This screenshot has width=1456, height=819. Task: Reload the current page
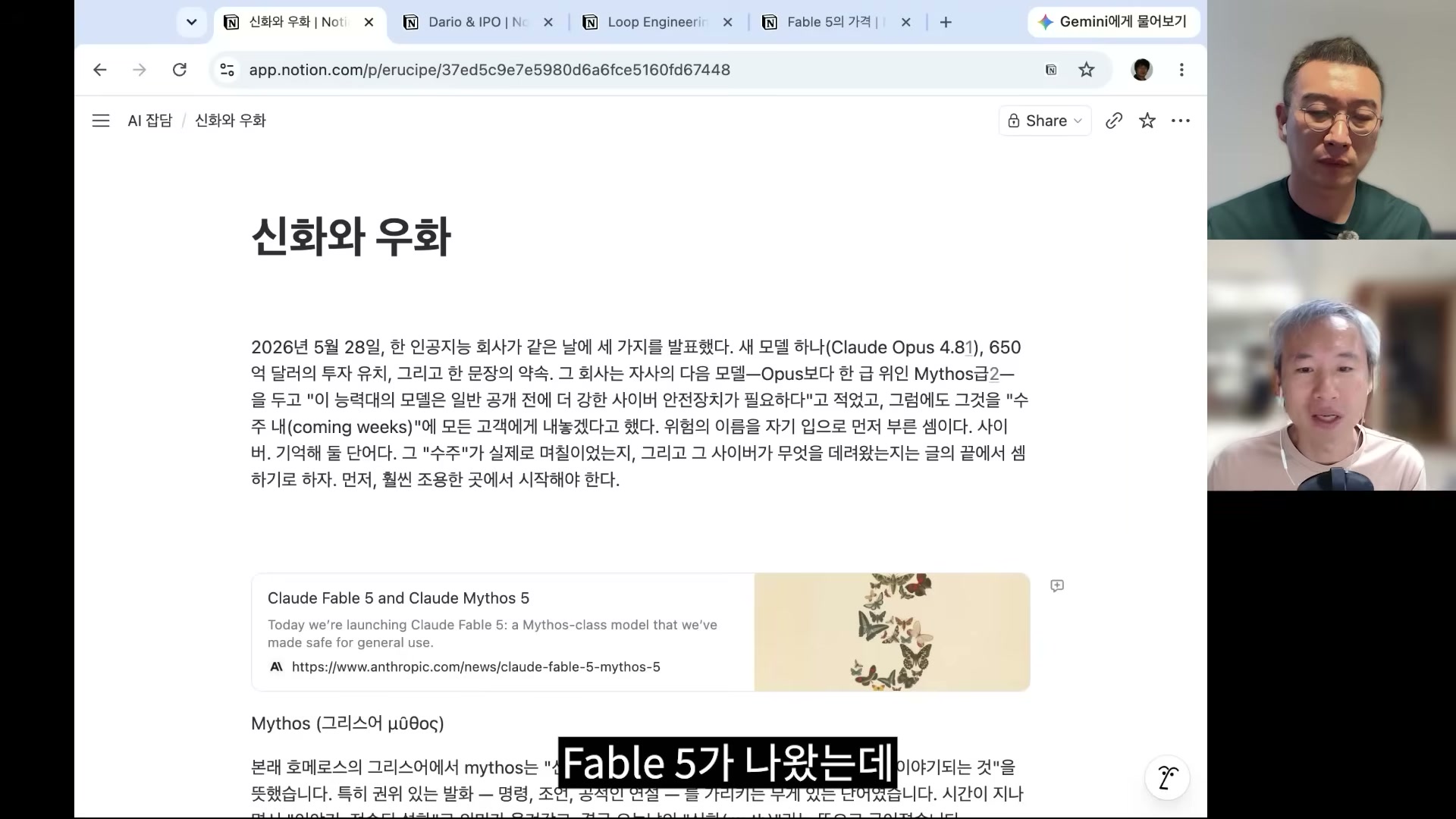[180, 70]
